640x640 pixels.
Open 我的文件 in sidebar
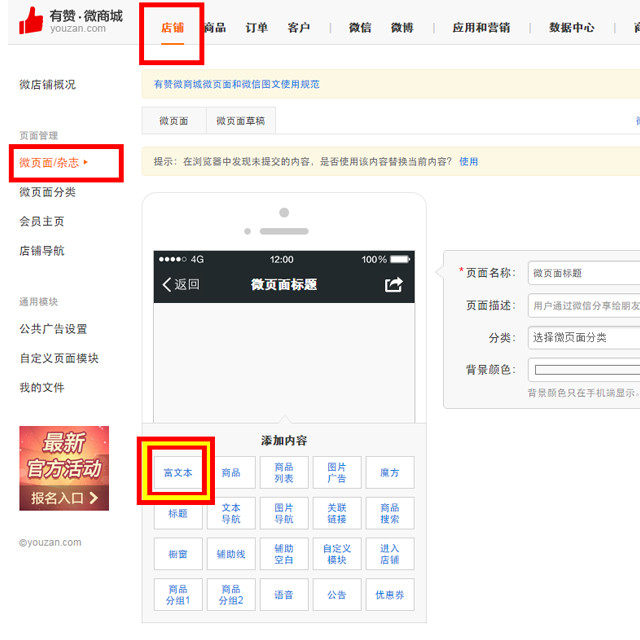[42, 388]
